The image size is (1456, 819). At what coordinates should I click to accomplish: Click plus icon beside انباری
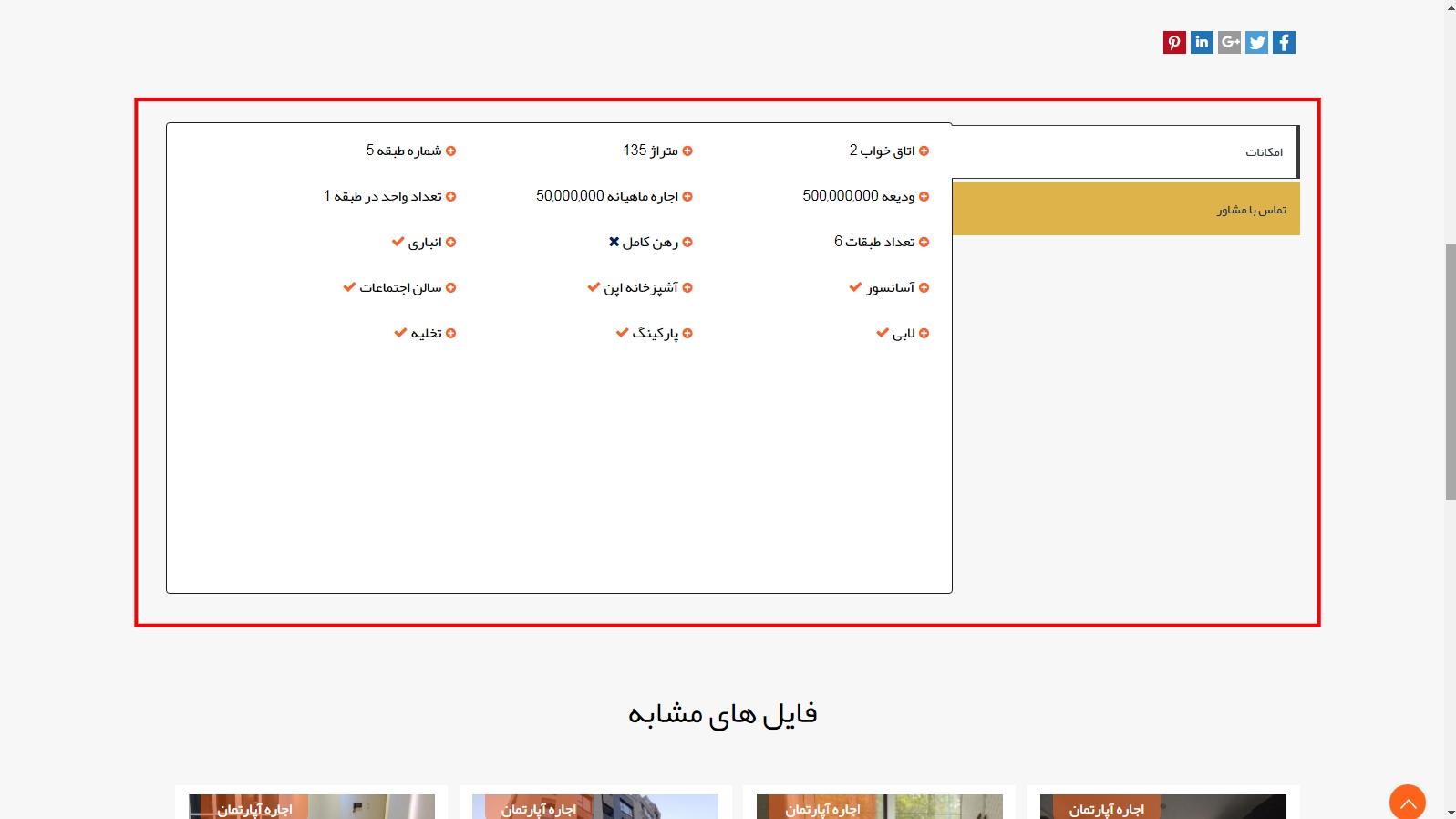coord(450,242)
